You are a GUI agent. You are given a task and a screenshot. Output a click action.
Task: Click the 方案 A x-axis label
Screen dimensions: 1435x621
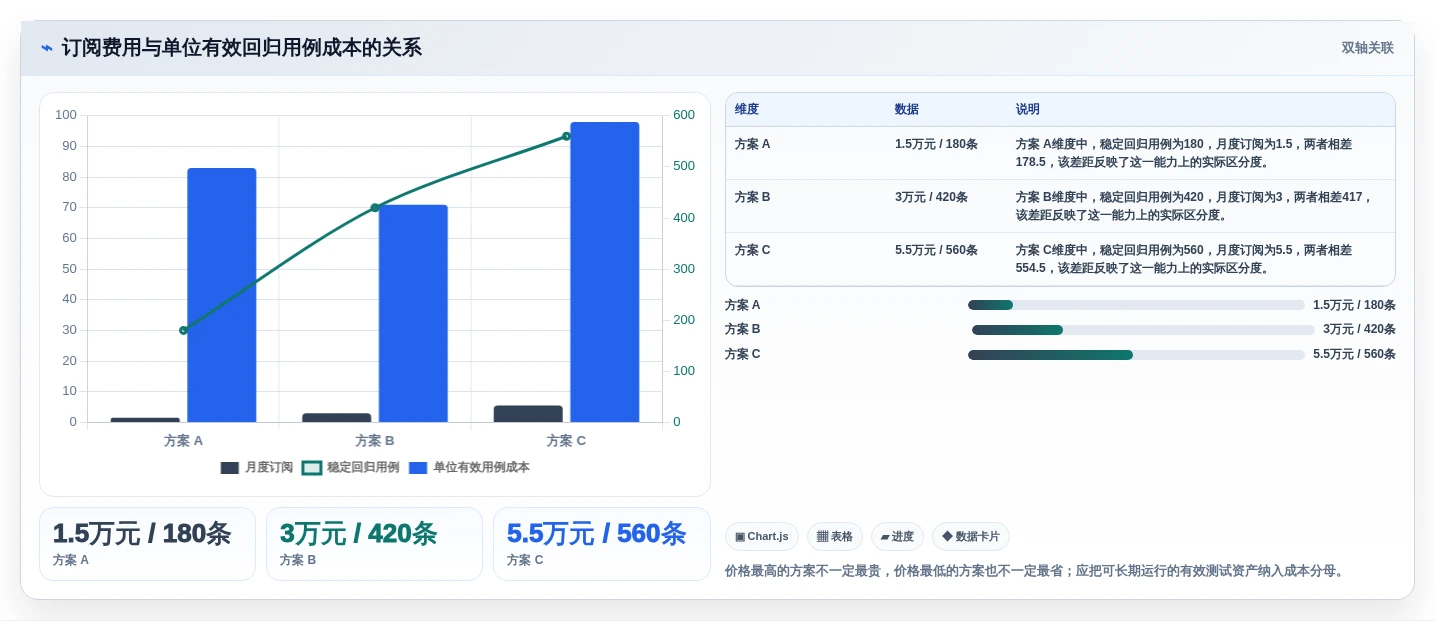pyautogui.click(x=183, y=440)
